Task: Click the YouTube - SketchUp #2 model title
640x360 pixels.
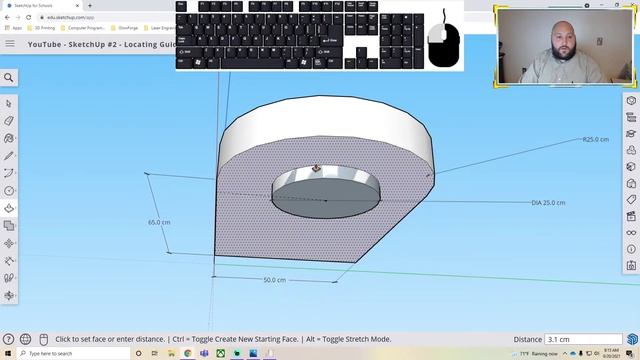Action: click(102, 44)
